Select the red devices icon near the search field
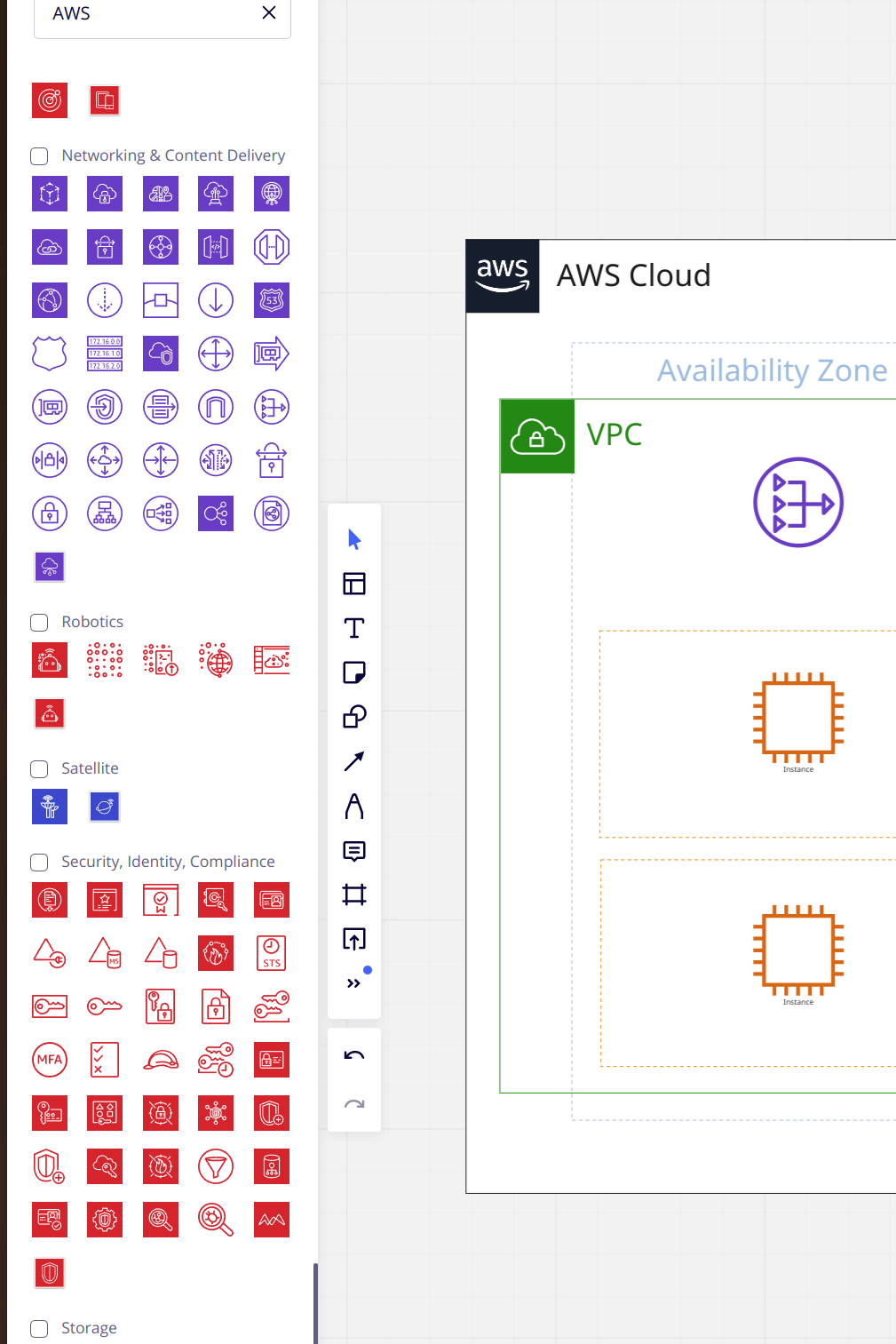The width and height of the screenshot is (896, 1344). pos(105,100)
